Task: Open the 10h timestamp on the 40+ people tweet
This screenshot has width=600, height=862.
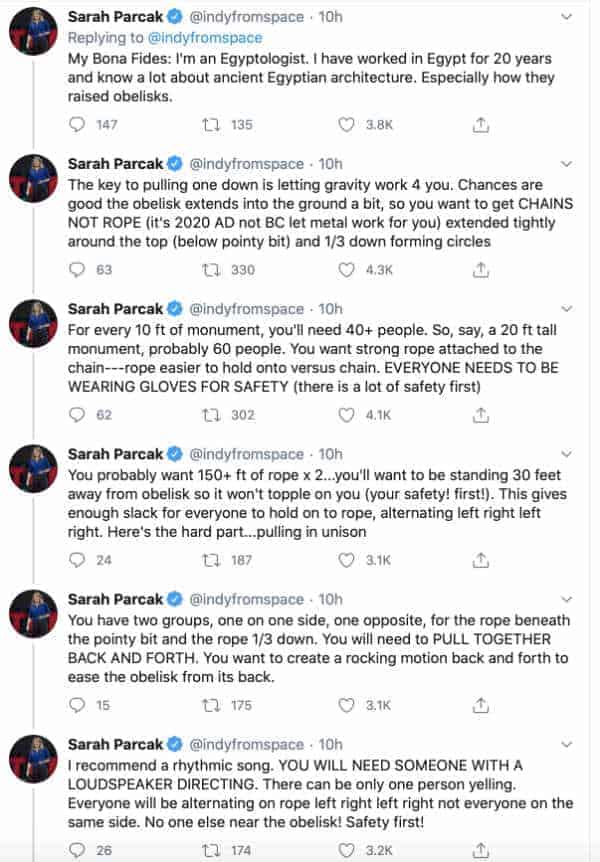Action: click(x=331, y=310)
